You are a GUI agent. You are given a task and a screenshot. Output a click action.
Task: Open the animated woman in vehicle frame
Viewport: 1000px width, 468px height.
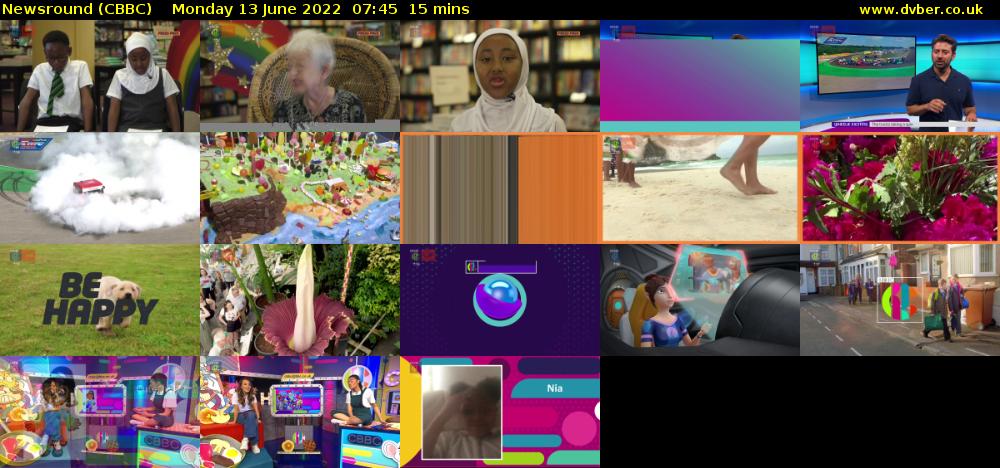click(700, 300)
